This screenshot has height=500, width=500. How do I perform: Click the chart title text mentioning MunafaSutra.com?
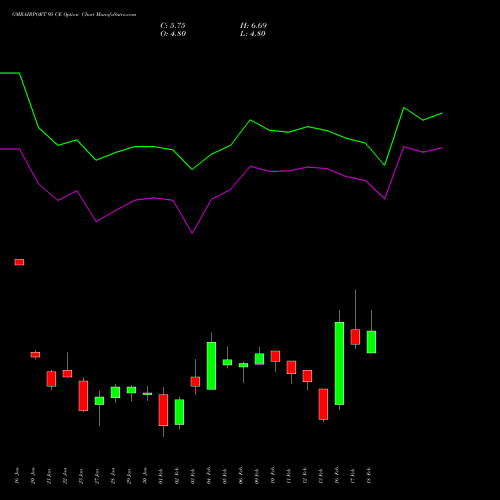click(74, 15)
